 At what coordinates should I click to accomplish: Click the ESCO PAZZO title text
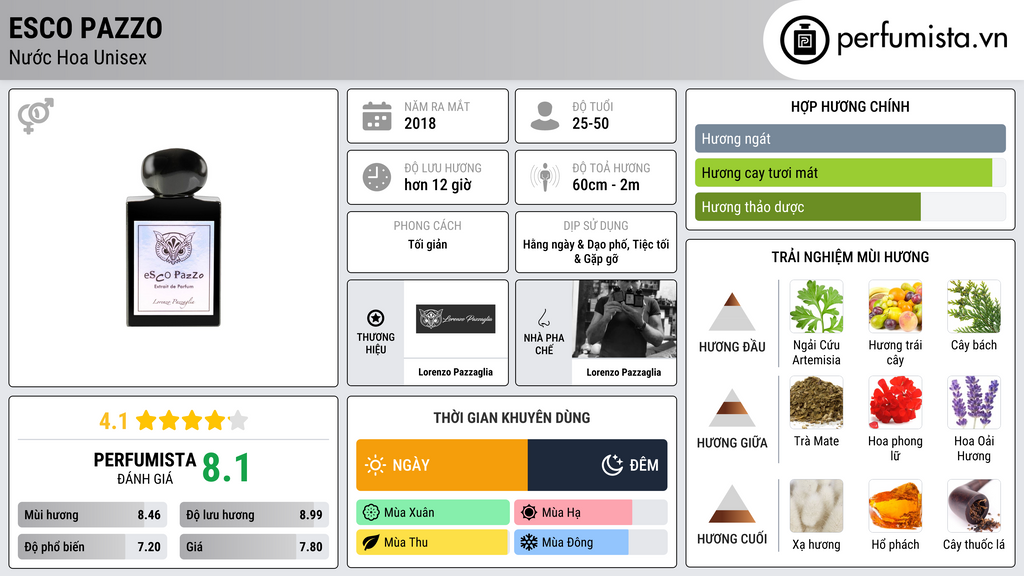tap(86, 28)
